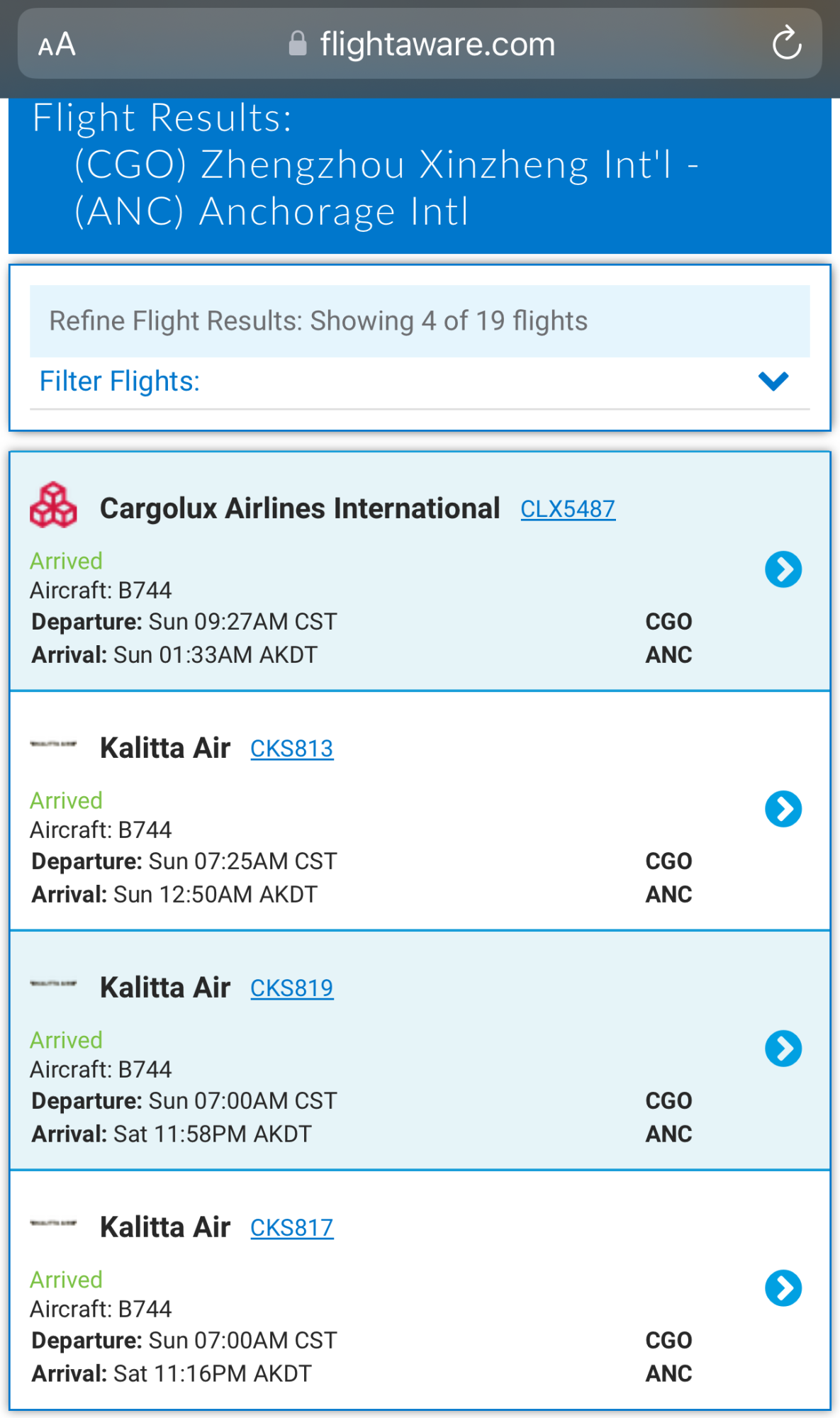Expand the Filter Flights chevron
The height and width of the screenshot is (1418, 840).
(x=773, y=381)
